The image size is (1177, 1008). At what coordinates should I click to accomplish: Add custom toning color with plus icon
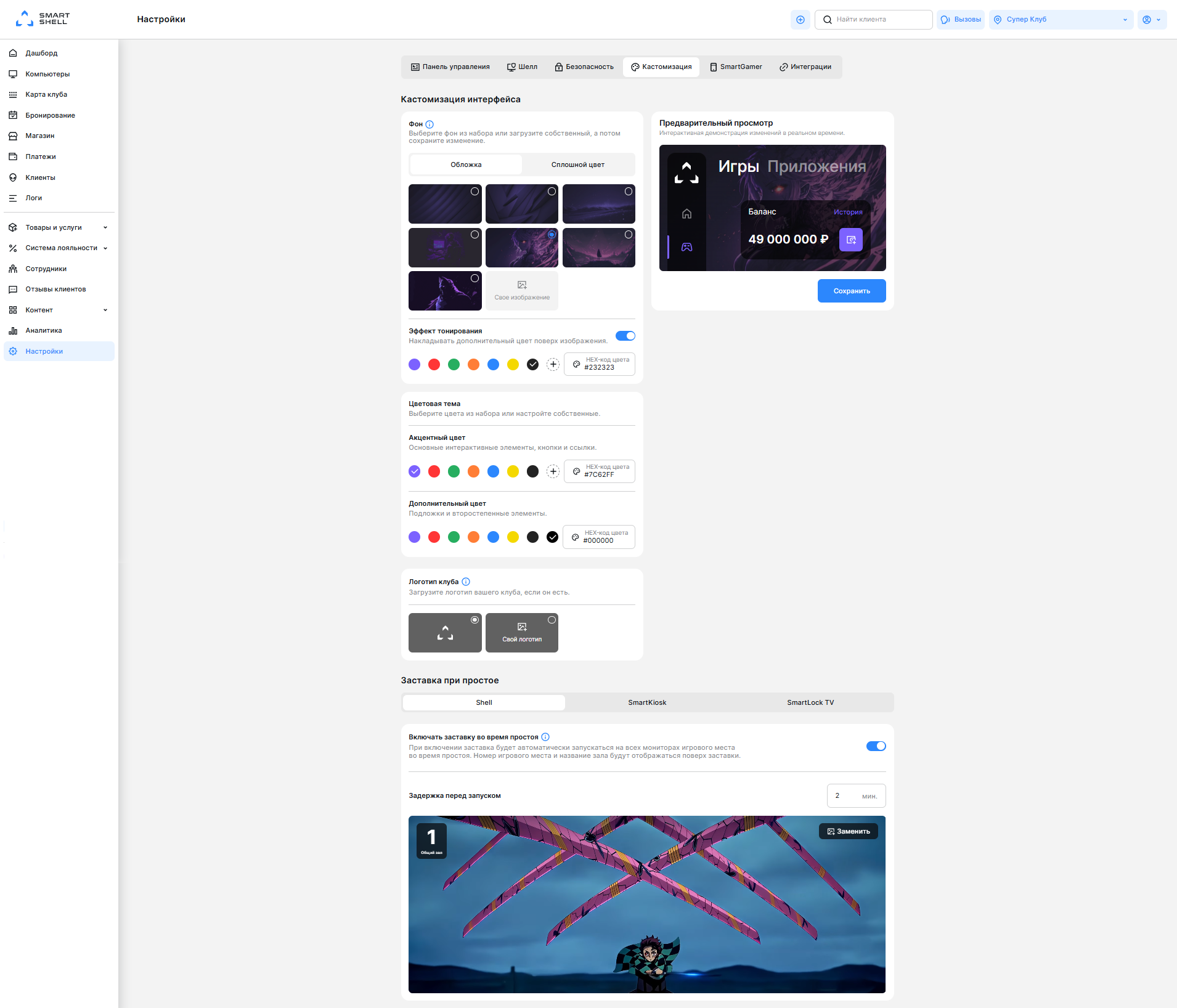[553, 364]
